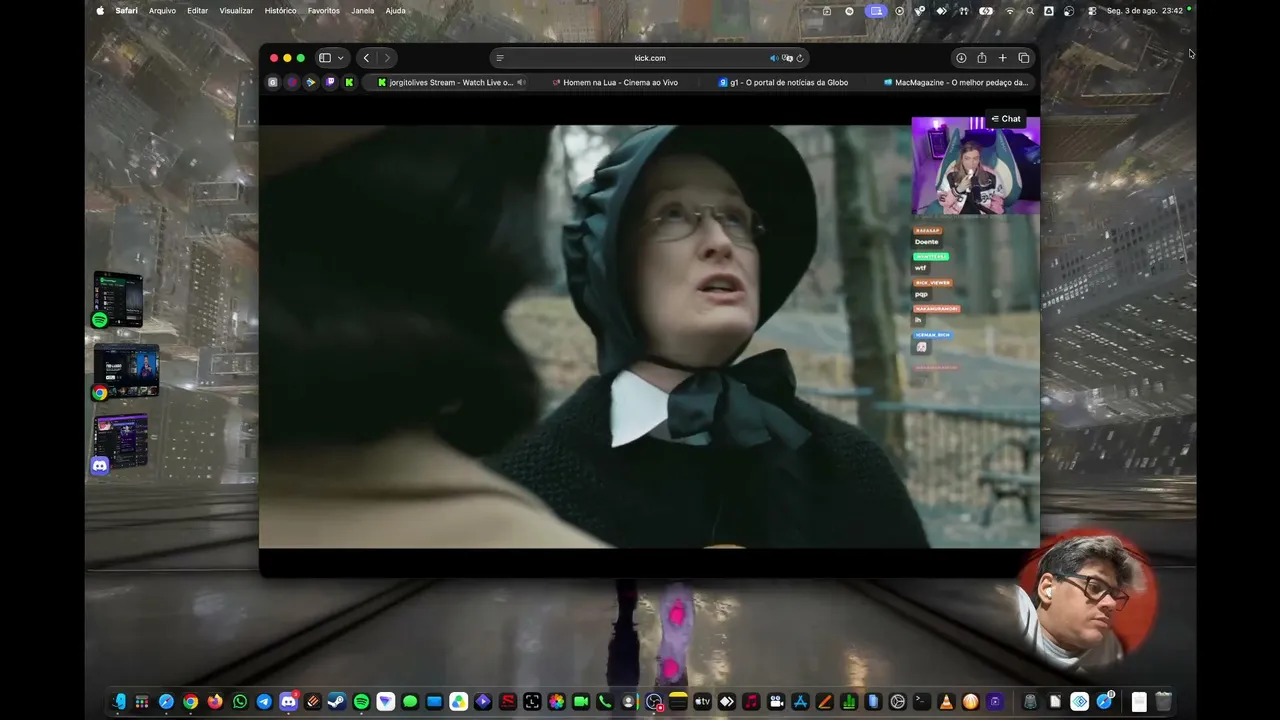
Task: Show the tab overview
Action: pyautogui.click(x=1024, y=58)
